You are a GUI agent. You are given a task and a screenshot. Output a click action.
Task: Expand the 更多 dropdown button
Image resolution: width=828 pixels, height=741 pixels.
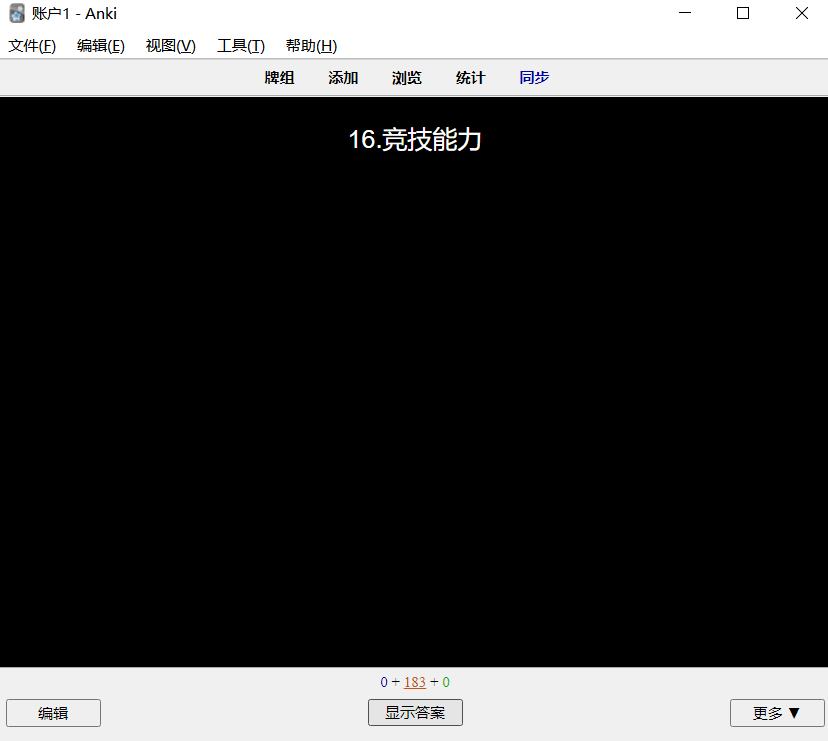[777, 713]
